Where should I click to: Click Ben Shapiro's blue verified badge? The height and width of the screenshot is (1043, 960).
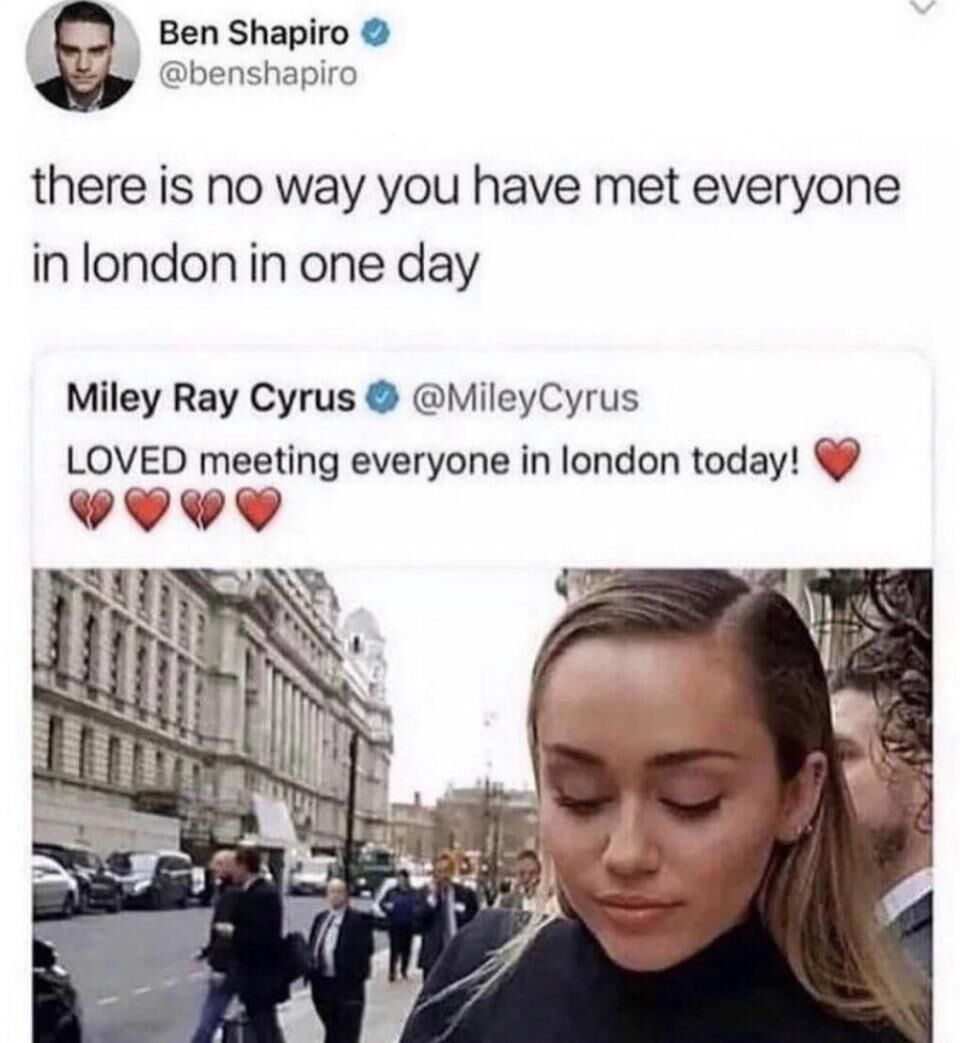click(x=375, y=33)
